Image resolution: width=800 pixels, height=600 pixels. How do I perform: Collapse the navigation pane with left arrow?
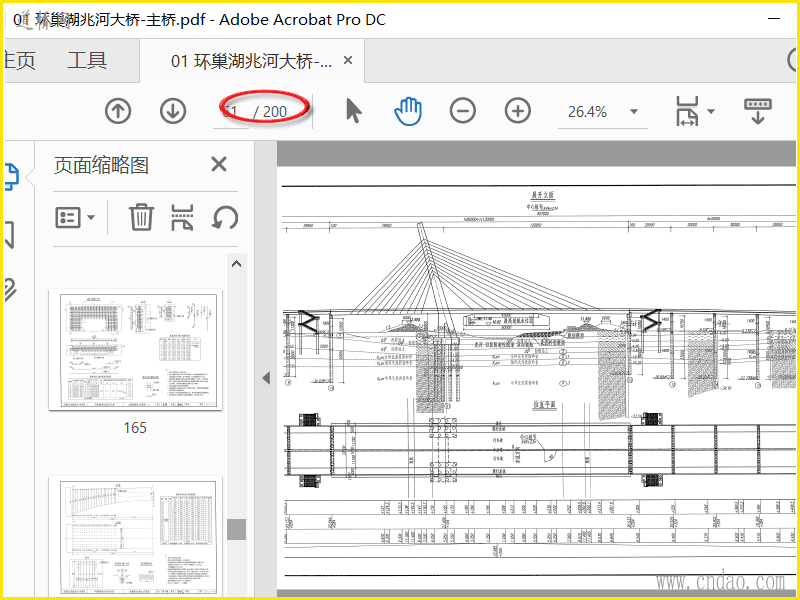266,378
